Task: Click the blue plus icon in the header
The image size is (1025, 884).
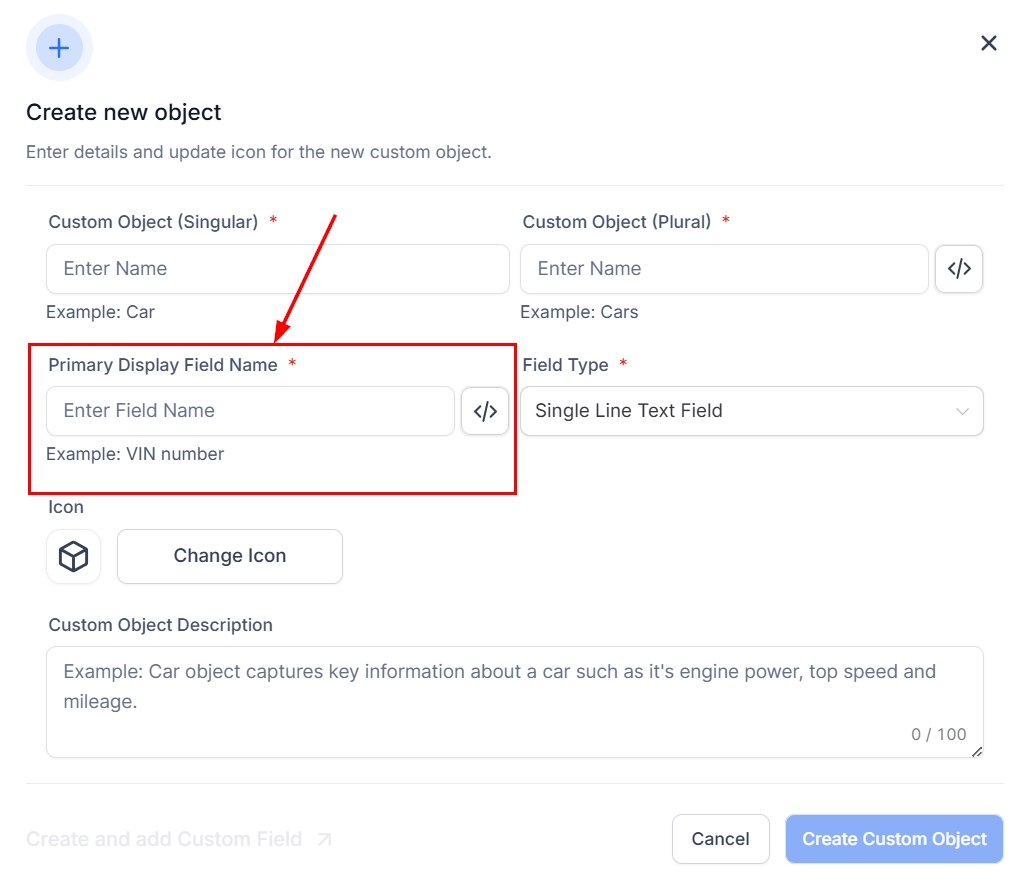Action: [59, 47]
